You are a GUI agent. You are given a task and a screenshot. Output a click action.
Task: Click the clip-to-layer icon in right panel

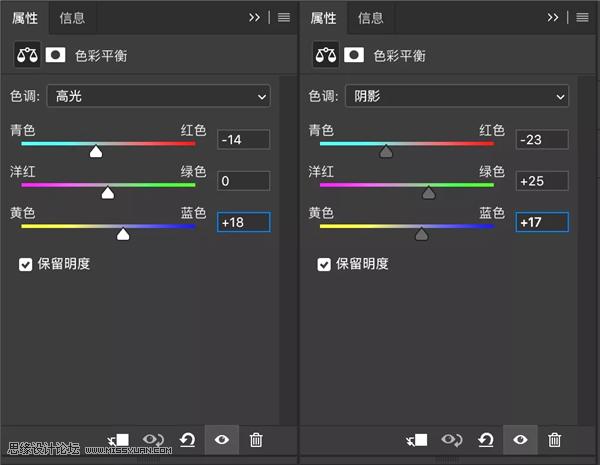pyautogui.click(x=418, y=440)
